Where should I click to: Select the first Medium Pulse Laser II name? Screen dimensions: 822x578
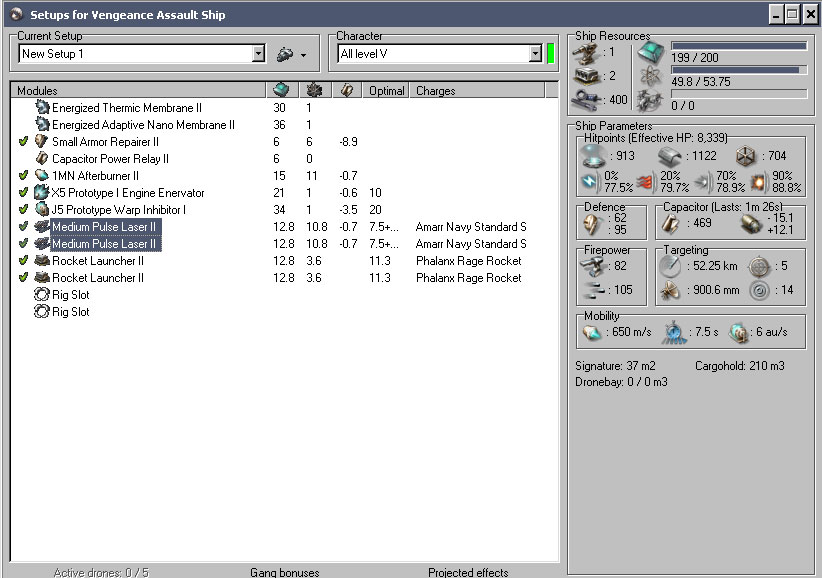tap(104, 227)
